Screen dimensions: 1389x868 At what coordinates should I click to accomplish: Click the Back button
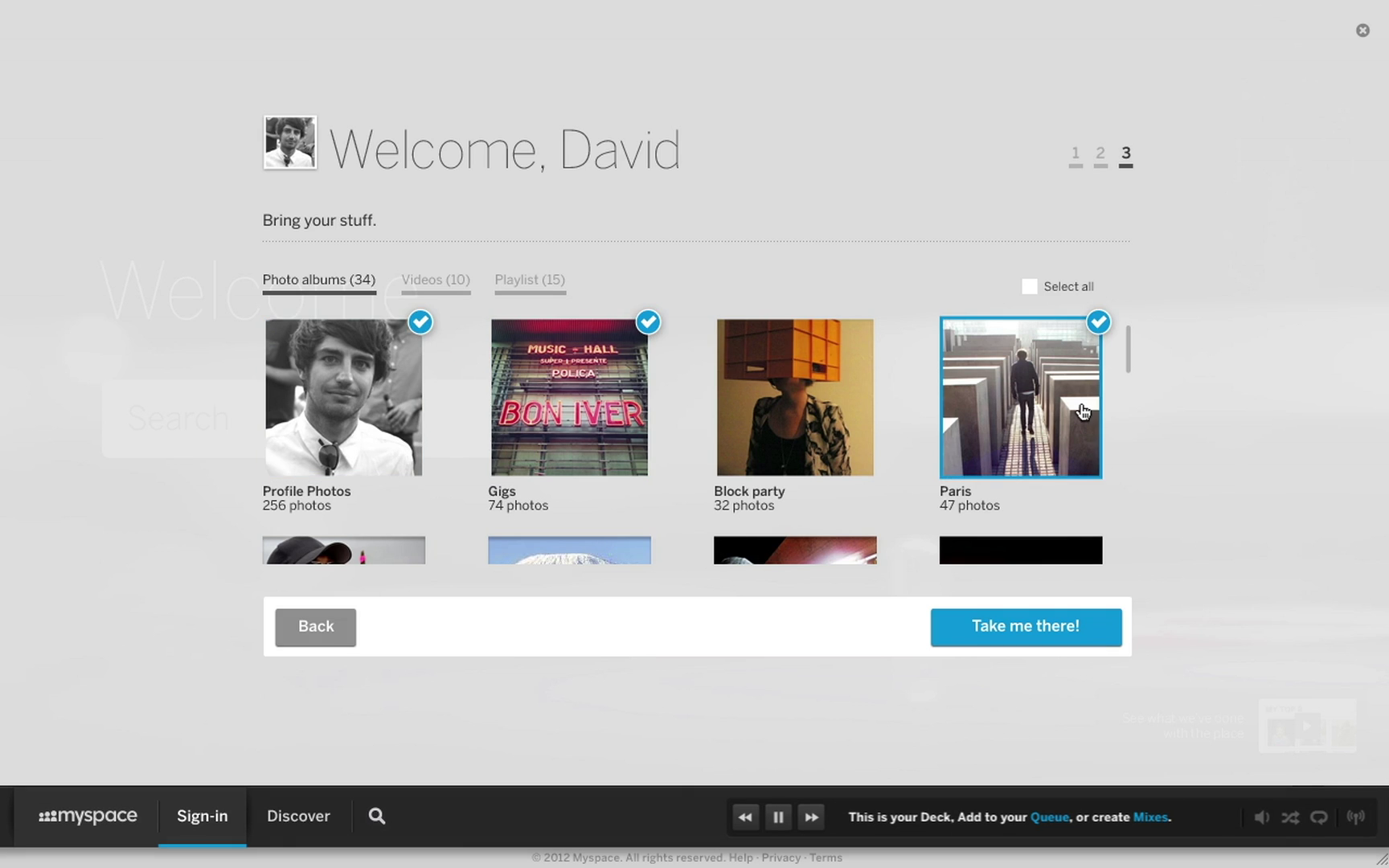click(x=316, y=627)
